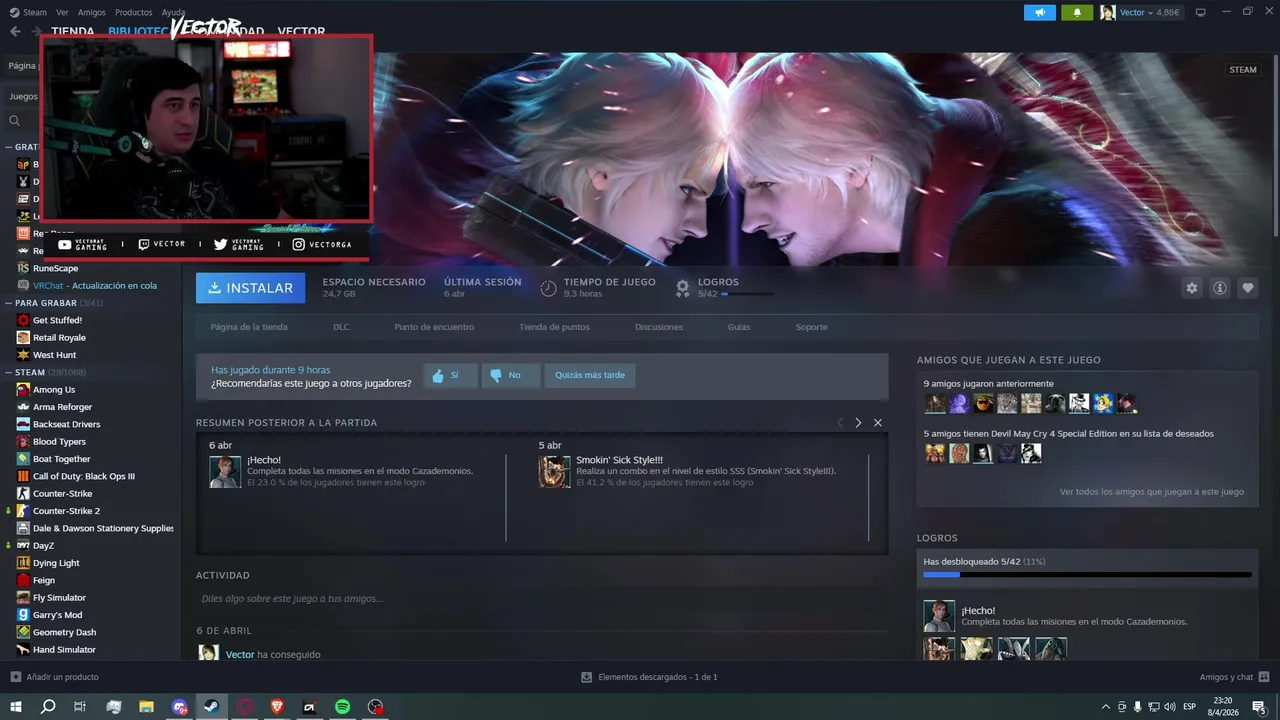Select Call of Duty: Black Ops III

pyautogui.click(x=83, y=477)
